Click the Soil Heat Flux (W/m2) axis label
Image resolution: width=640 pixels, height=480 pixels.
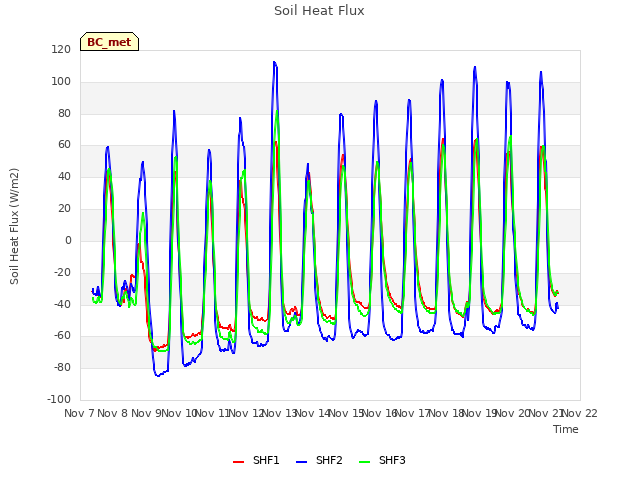14,226
